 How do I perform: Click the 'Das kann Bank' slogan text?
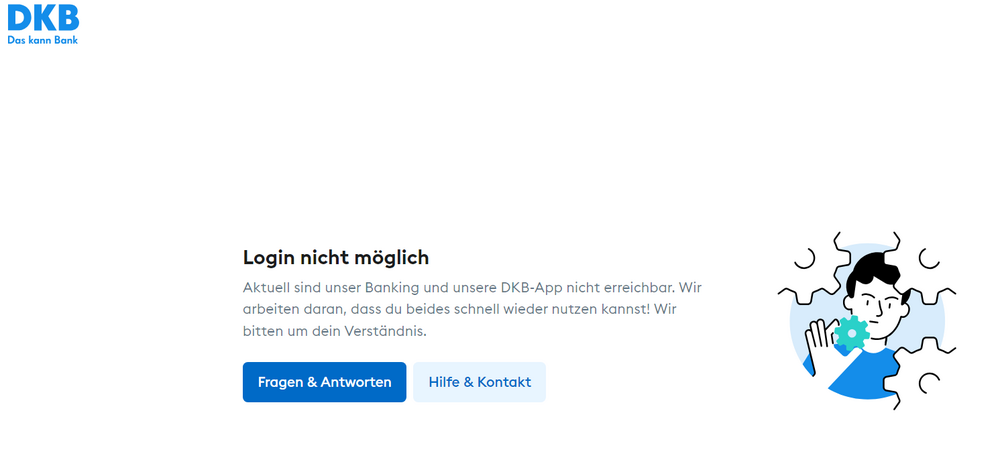tap(43, 40)
